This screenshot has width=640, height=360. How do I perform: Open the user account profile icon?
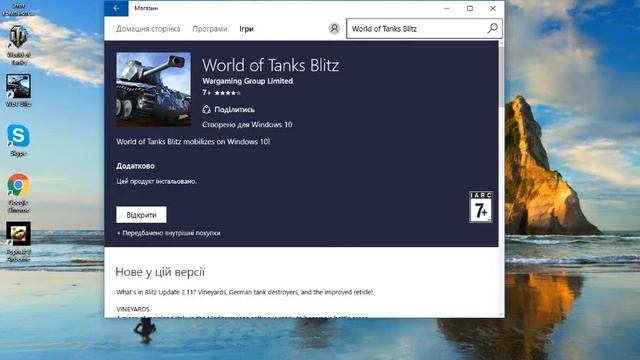[x=334, y=29]
